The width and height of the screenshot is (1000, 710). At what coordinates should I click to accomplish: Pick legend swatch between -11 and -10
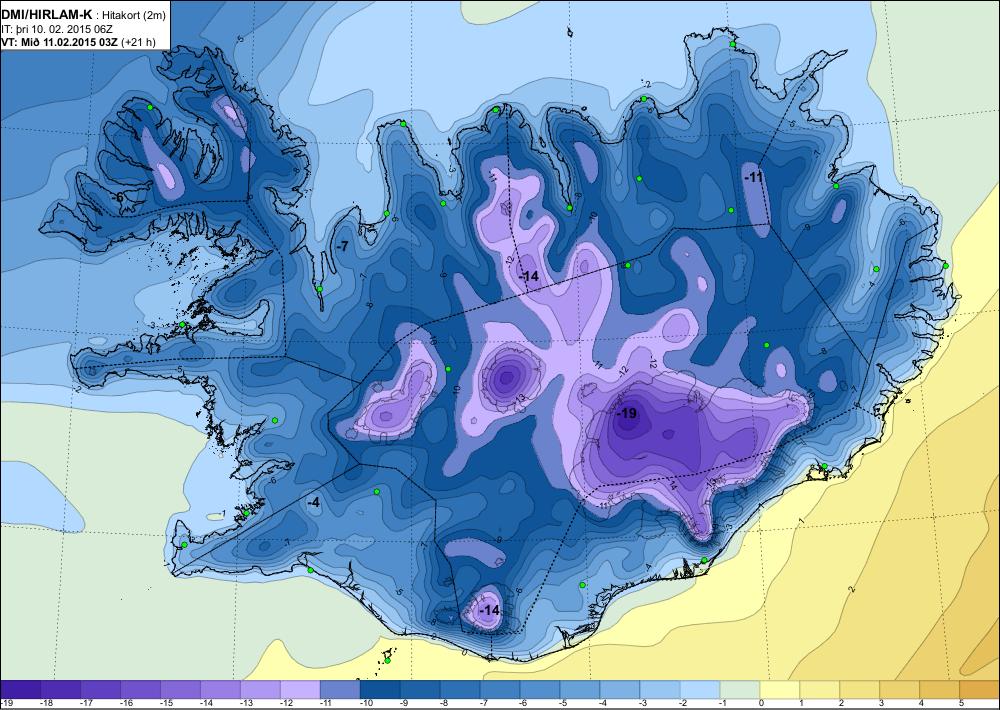coord(340,689)
